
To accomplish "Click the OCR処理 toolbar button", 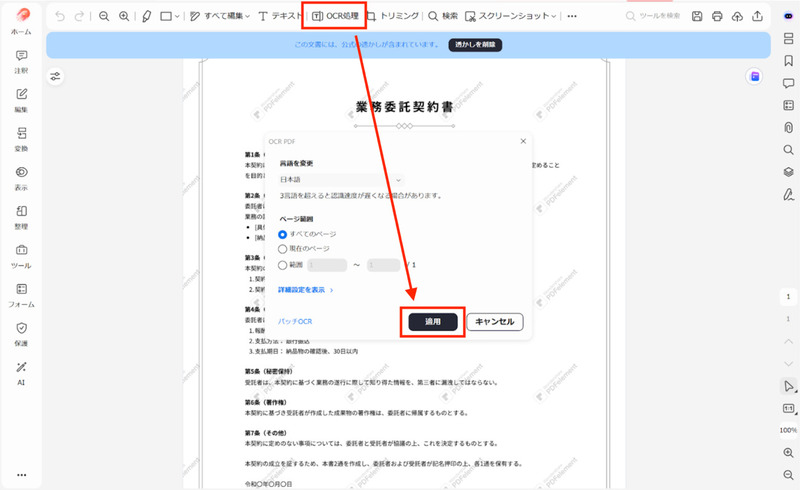I will point(335,16).
